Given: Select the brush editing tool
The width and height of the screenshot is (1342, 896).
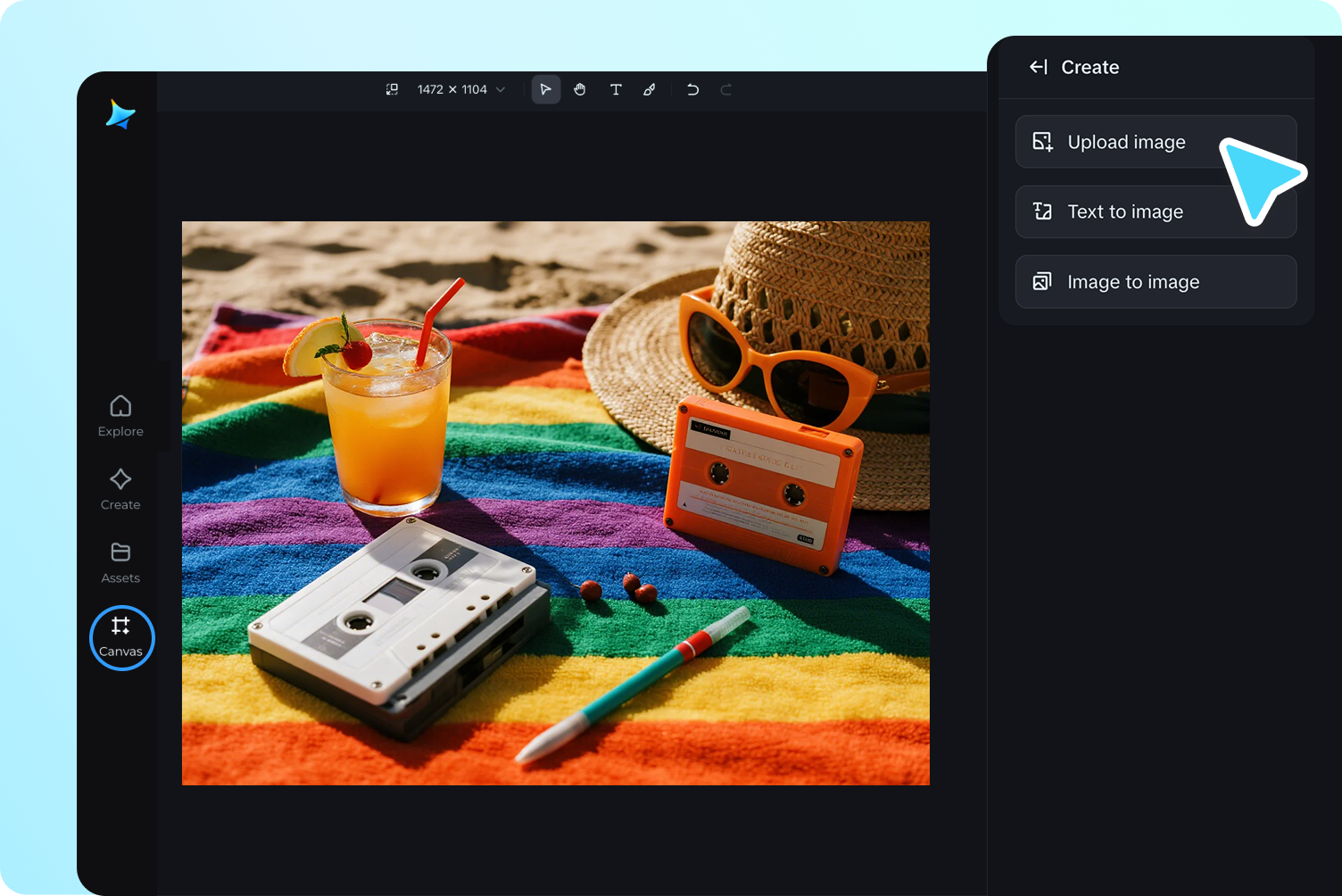Looking at the screenshot, I should click(x=649, y=89).
